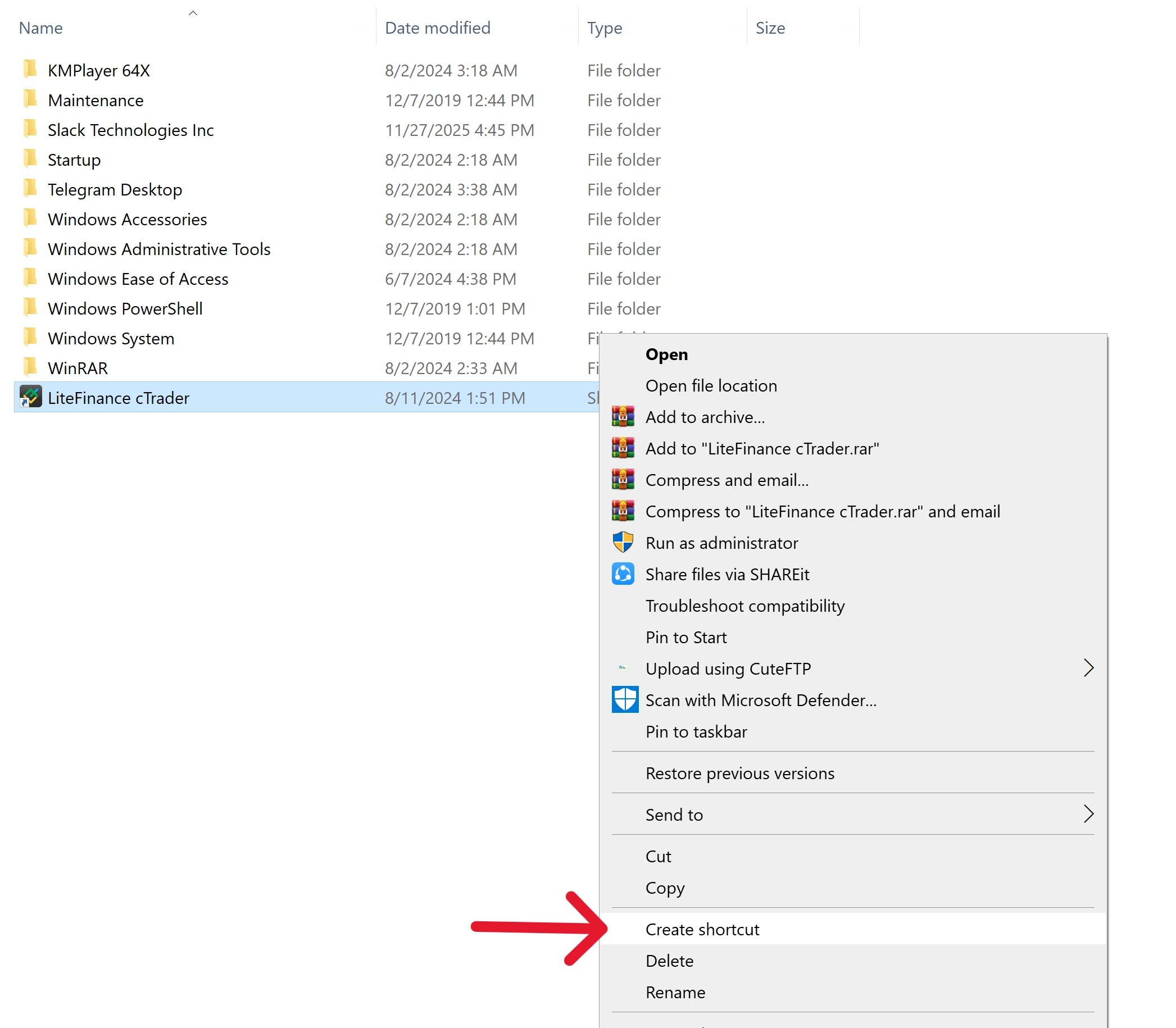Click the WinRAR icon beside Add to archive
This screenshot has width=1176, height=1028.
[623, 417]
